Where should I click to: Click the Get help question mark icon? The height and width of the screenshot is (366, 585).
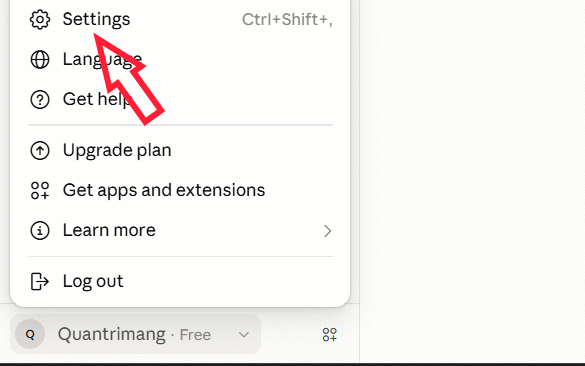coord(40,100)
